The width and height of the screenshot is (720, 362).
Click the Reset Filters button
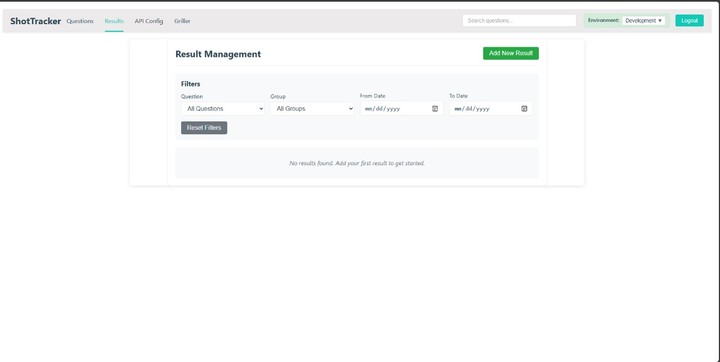tap(204, 128)
